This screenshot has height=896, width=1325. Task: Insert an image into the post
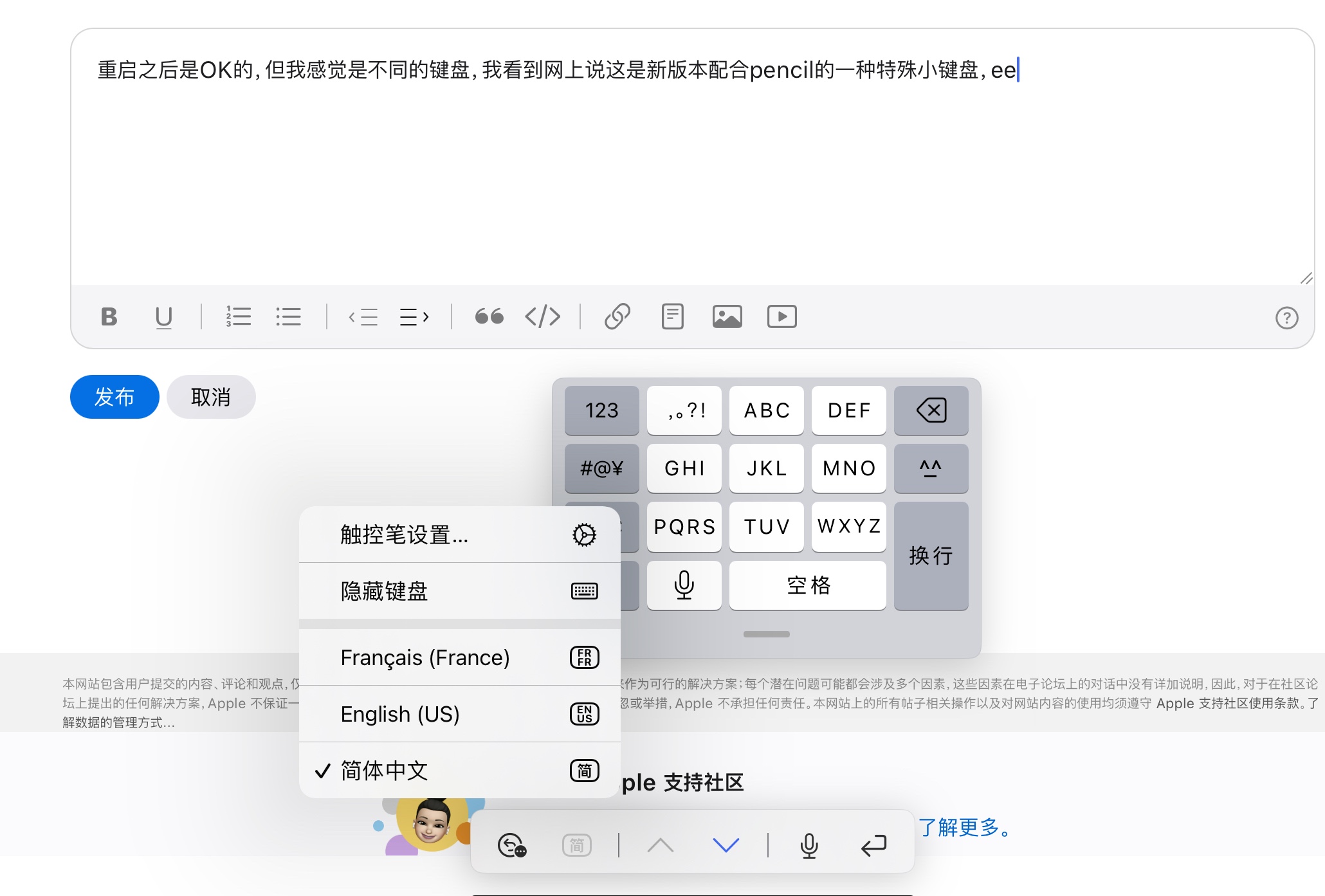point(727,316)
